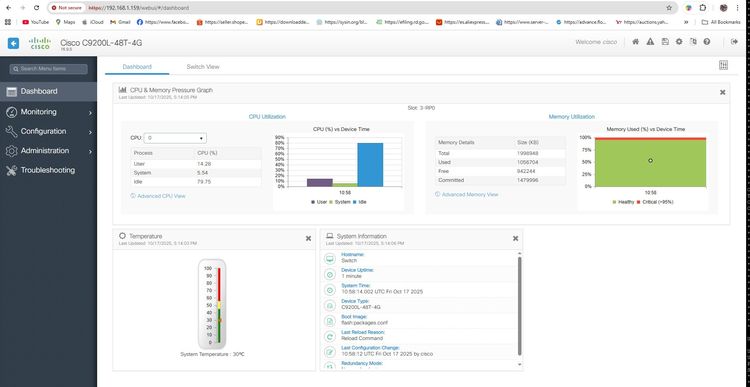Click the CPU Utilization heading link
Screen dimensions: 750x387
tap(267, 117)
